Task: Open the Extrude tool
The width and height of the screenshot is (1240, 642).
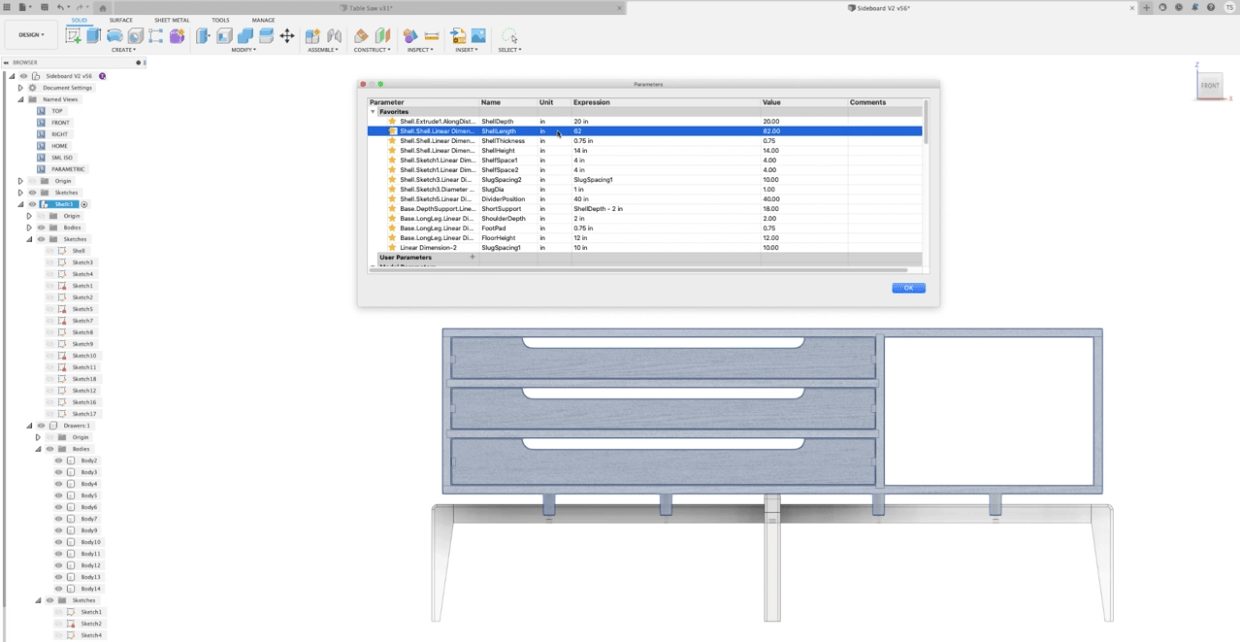Action: click(93, 34)
